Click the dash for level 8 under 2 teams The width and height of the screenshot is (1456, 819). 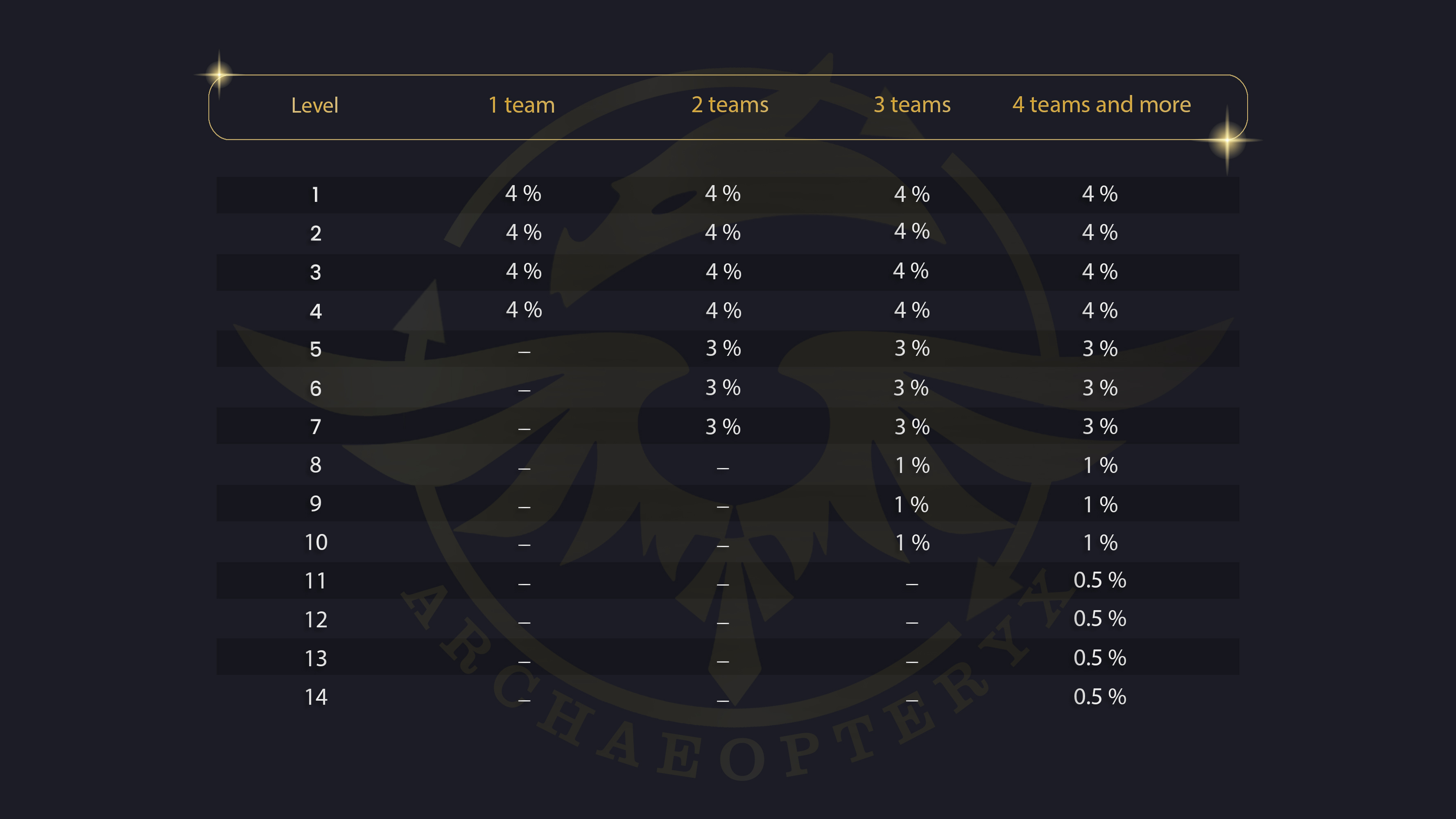722,468
